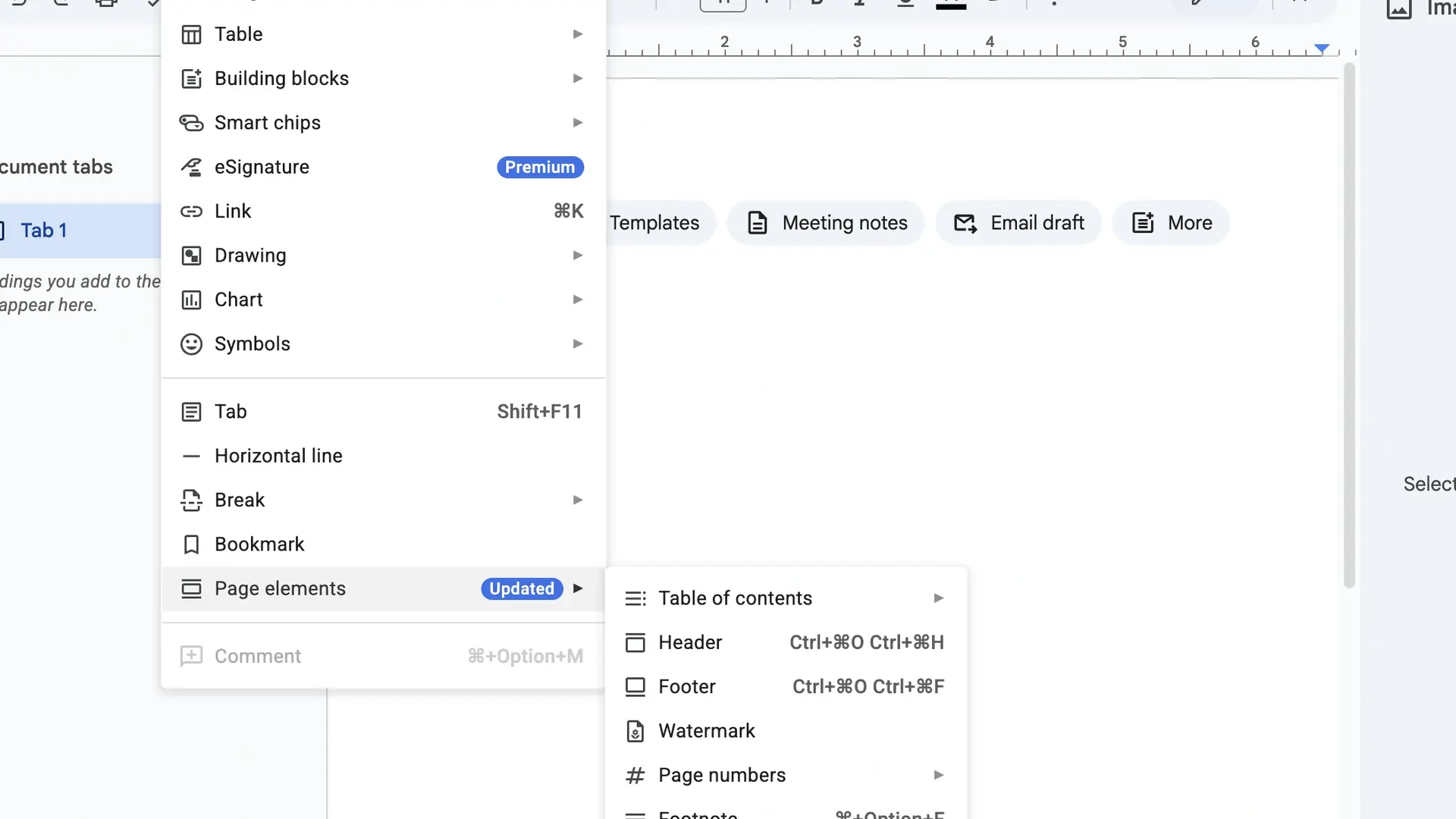Screen dimensions: 1456x819
Task: Expand the Table submenu arrow
Action: pyautogui.click(x=578, y=33)
